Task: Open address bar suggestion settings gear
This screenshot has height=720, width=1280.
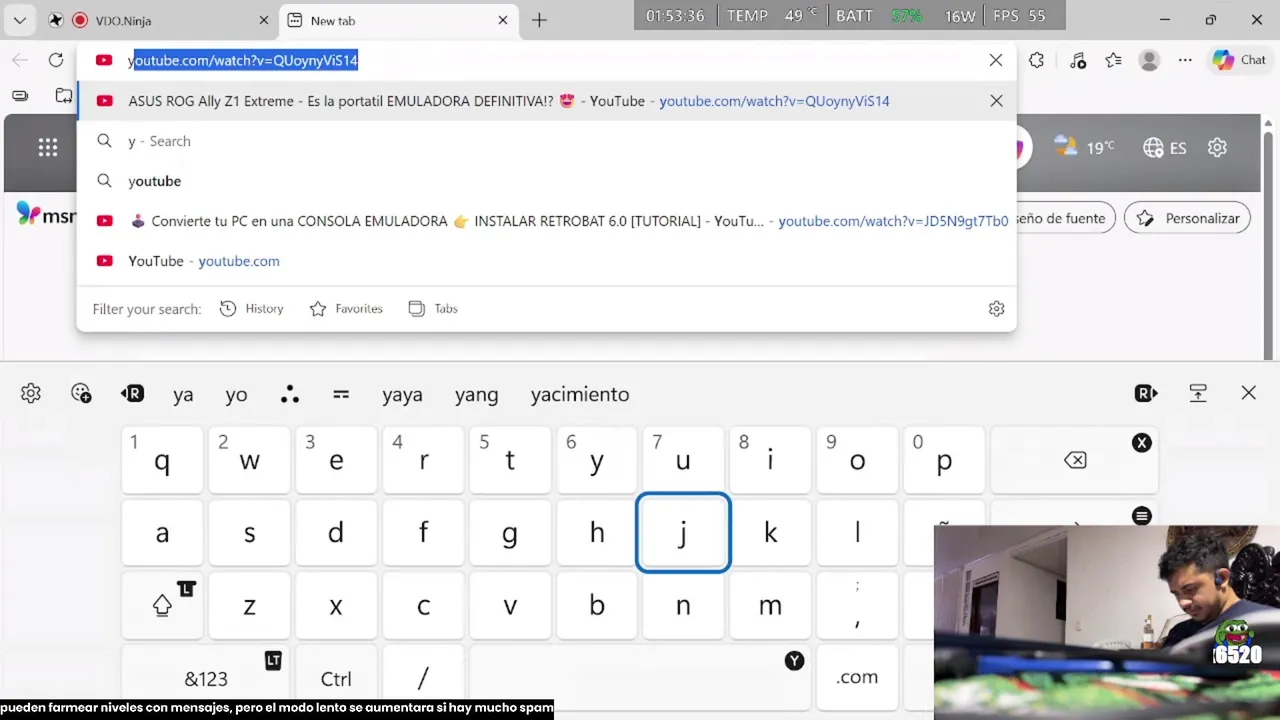Action: 996,309
